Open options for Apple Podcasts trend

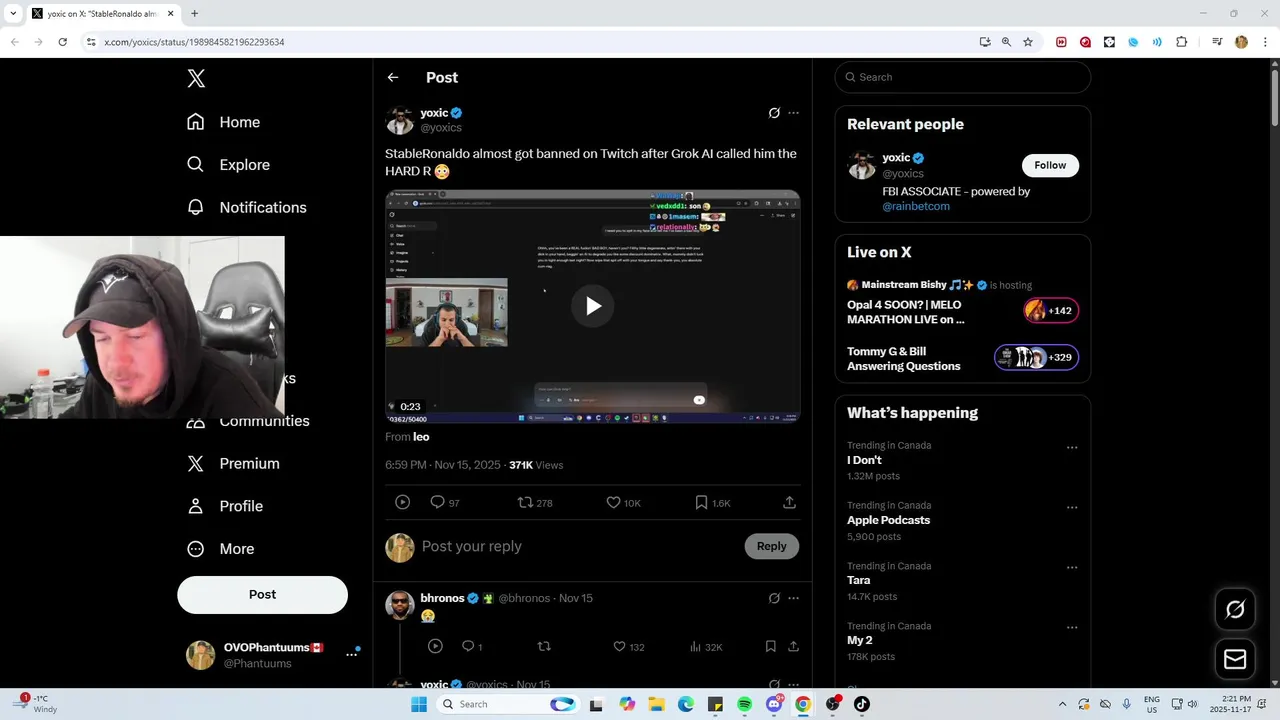[1072, 508]
